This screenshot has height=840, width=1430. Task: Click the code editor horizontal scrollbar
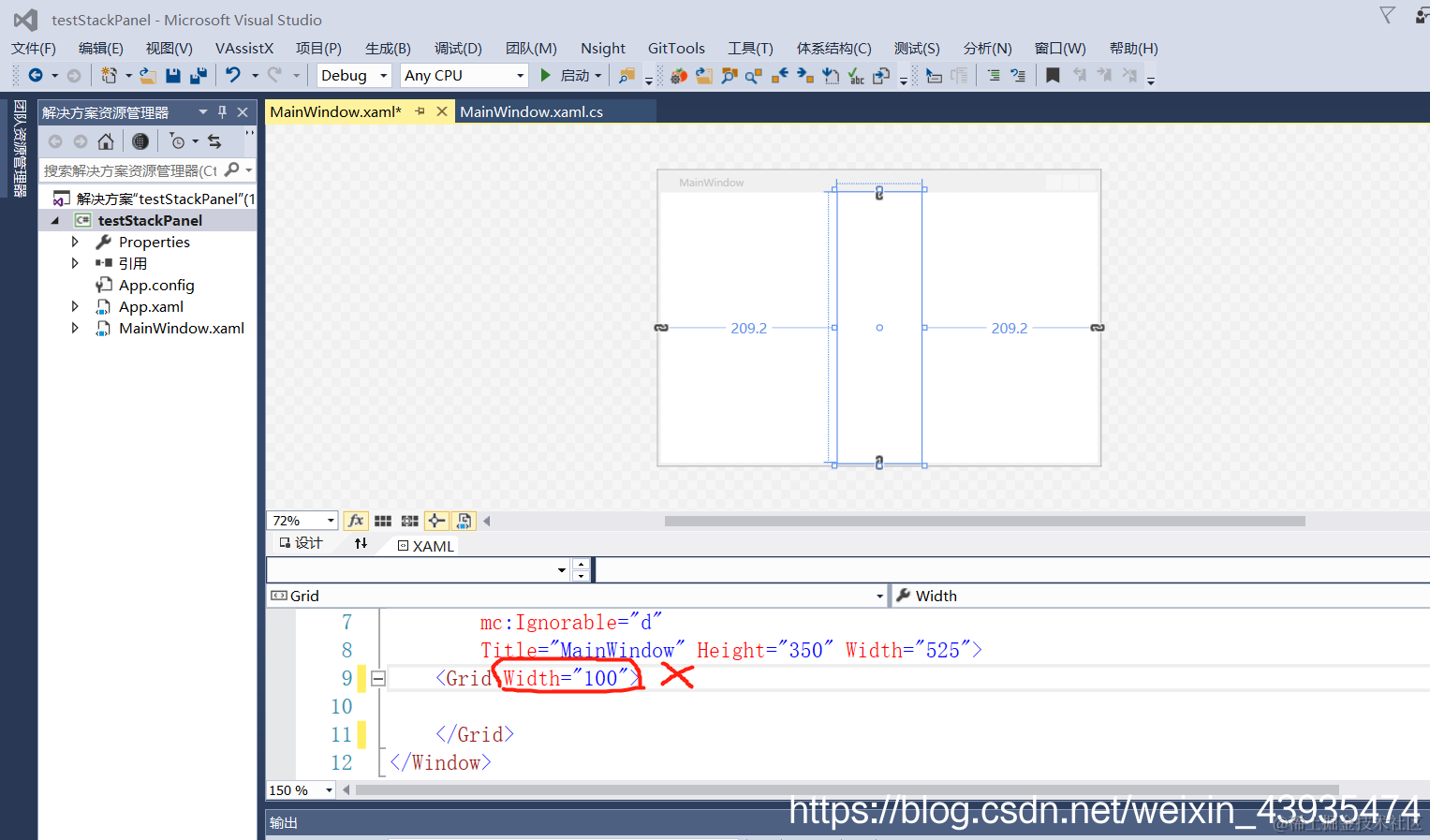tap(847, 790)
